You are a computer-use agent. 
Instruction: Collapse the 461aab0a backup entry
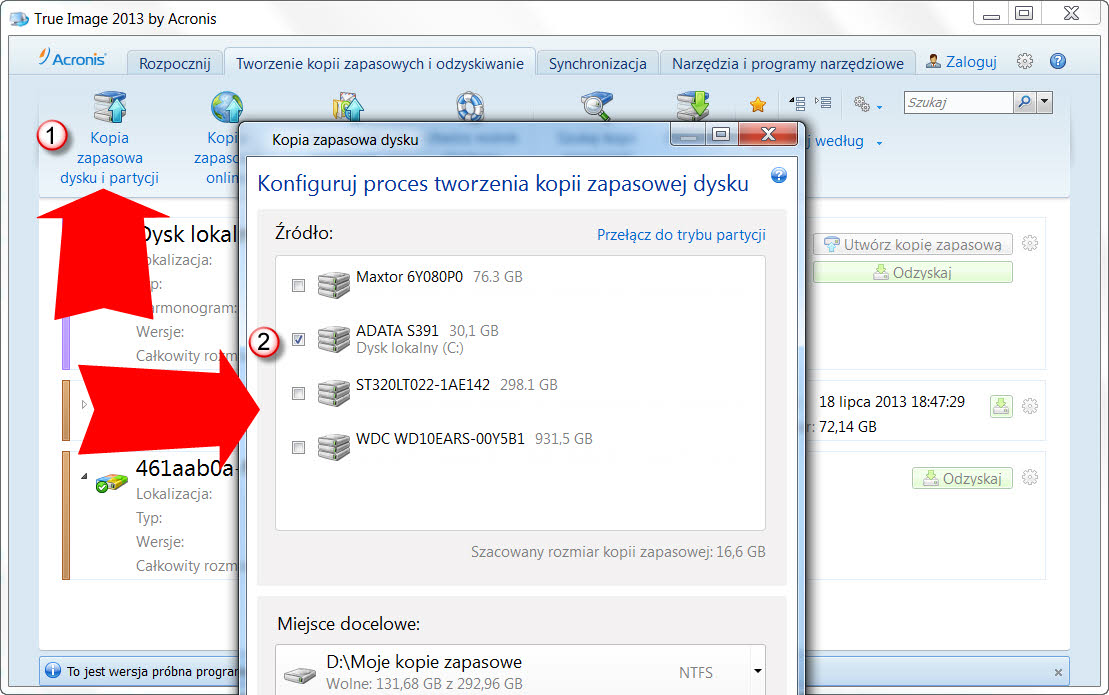point(84,476)
